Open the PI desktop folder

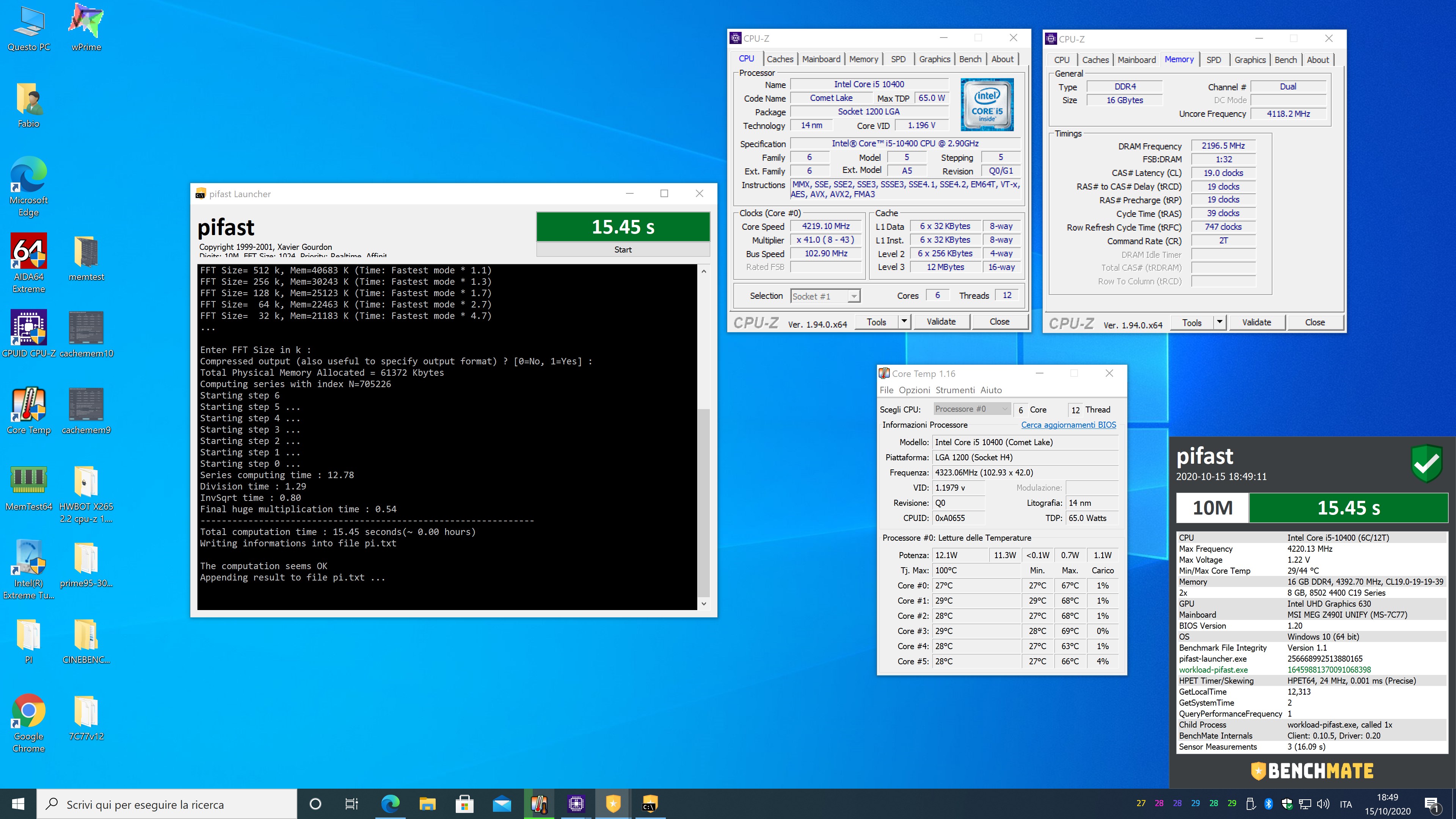click(x=29, y=641)
